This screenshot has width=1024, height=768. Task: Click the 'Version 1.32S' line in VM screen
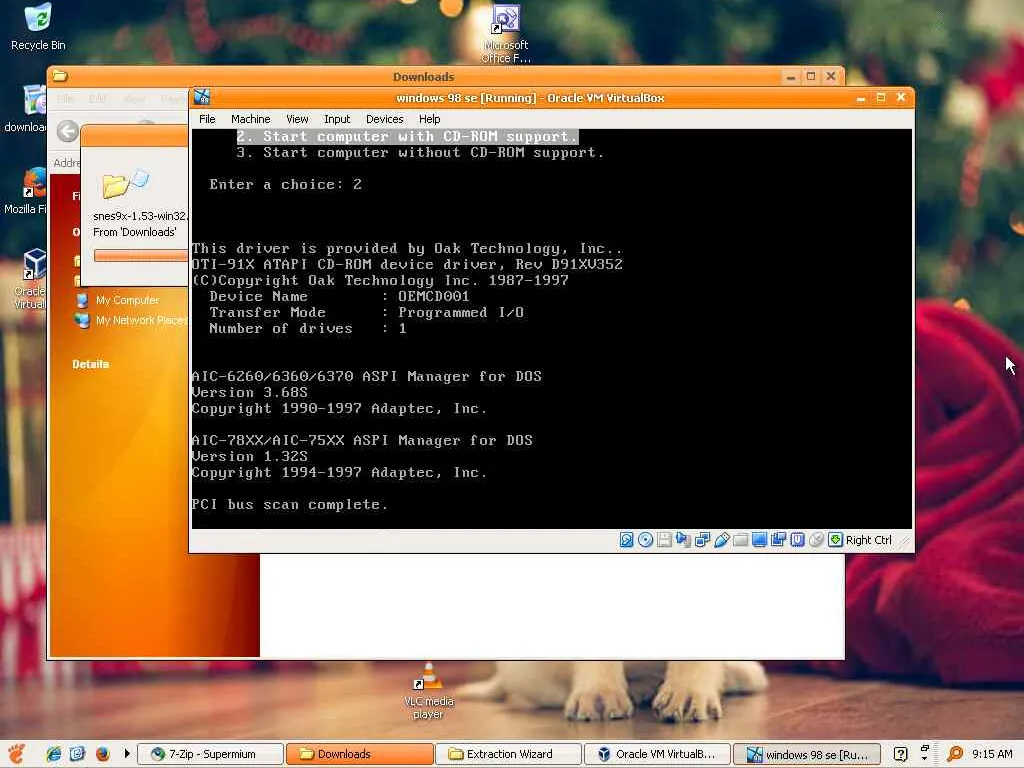(249, 456)
